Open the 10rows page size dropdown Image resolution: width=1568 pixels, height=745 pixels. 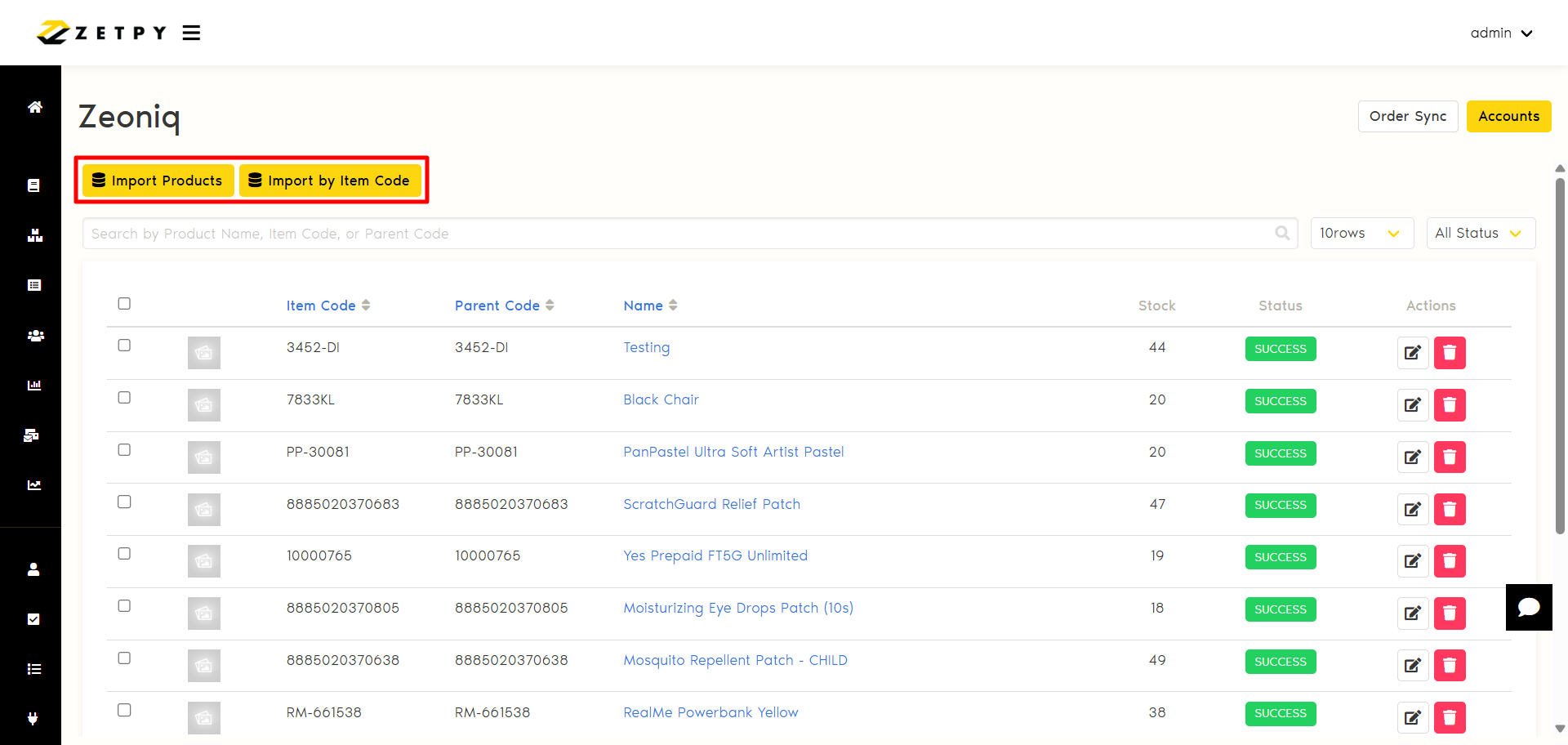coord(1361,233)
